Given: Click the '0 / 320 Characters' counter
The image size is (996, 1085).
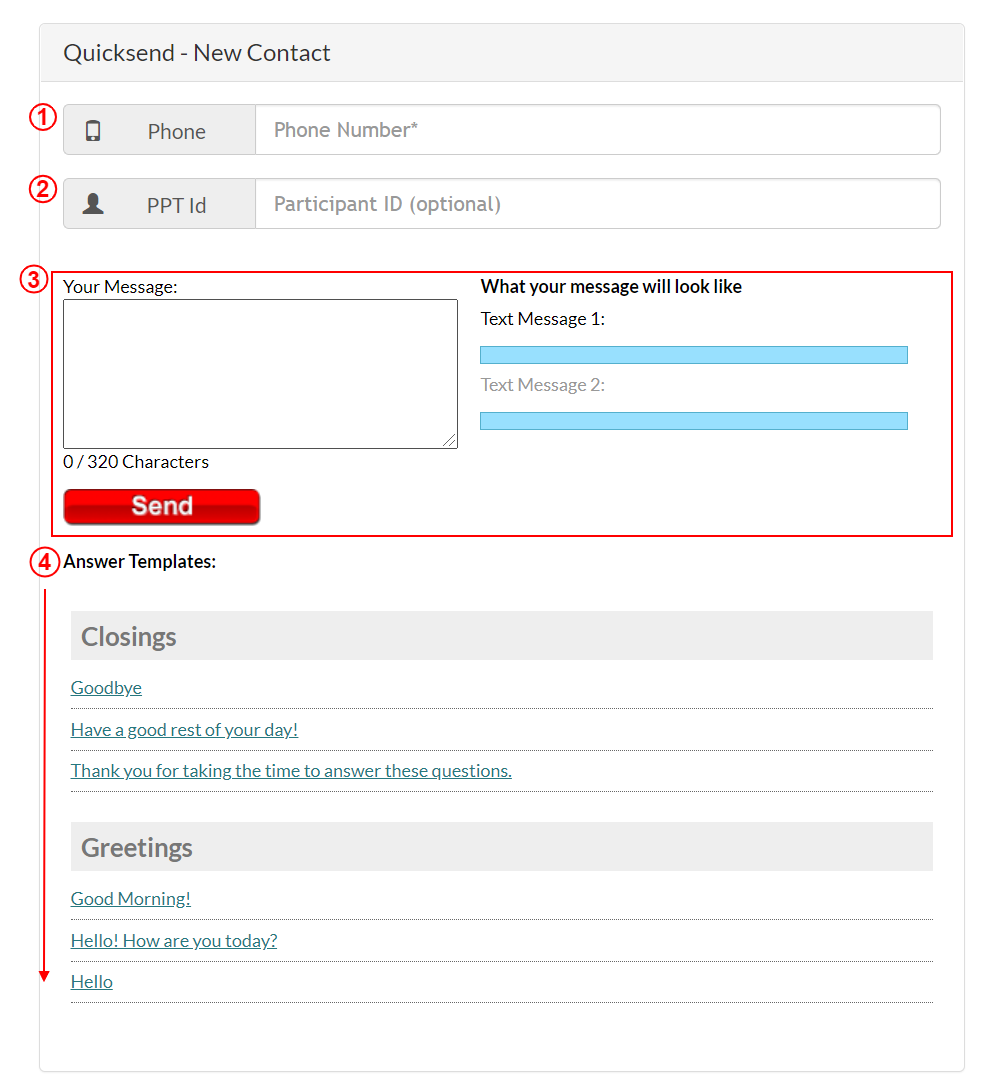Looking at the screenshot, I should [x=136, y=462].
